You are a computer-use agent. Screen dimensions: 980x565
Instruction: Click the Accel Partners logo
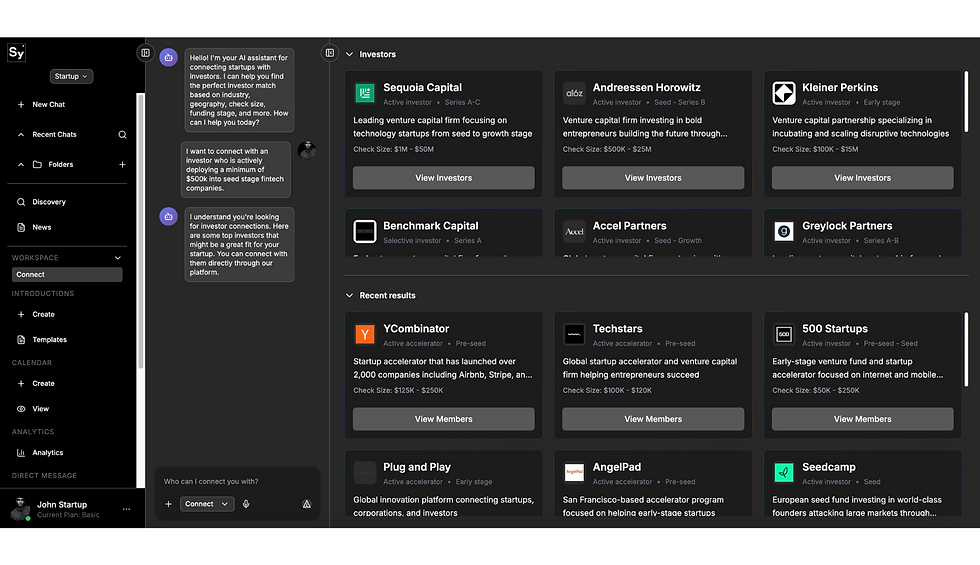tap(574, 231)
